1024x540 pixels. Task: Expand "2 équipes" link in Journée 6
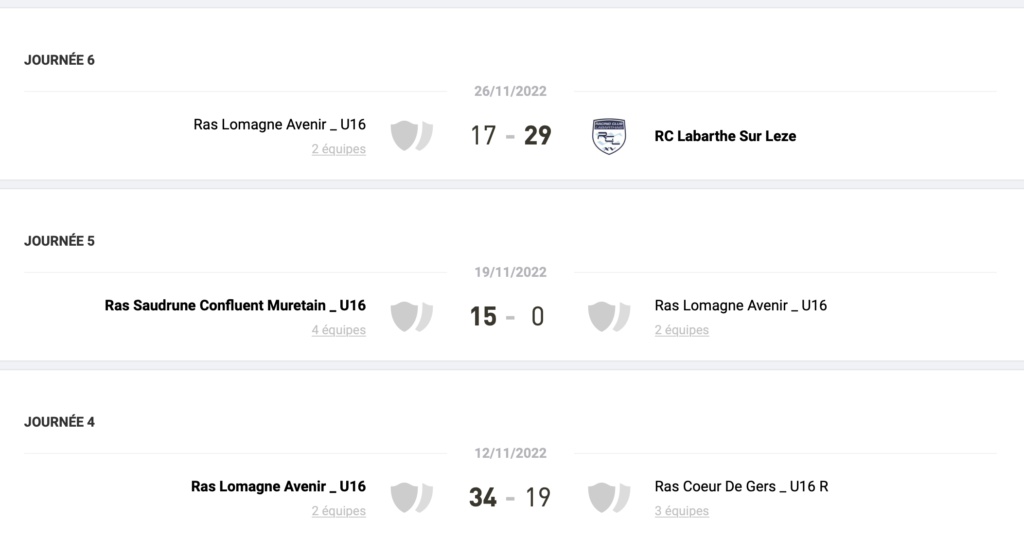[338, 149]
